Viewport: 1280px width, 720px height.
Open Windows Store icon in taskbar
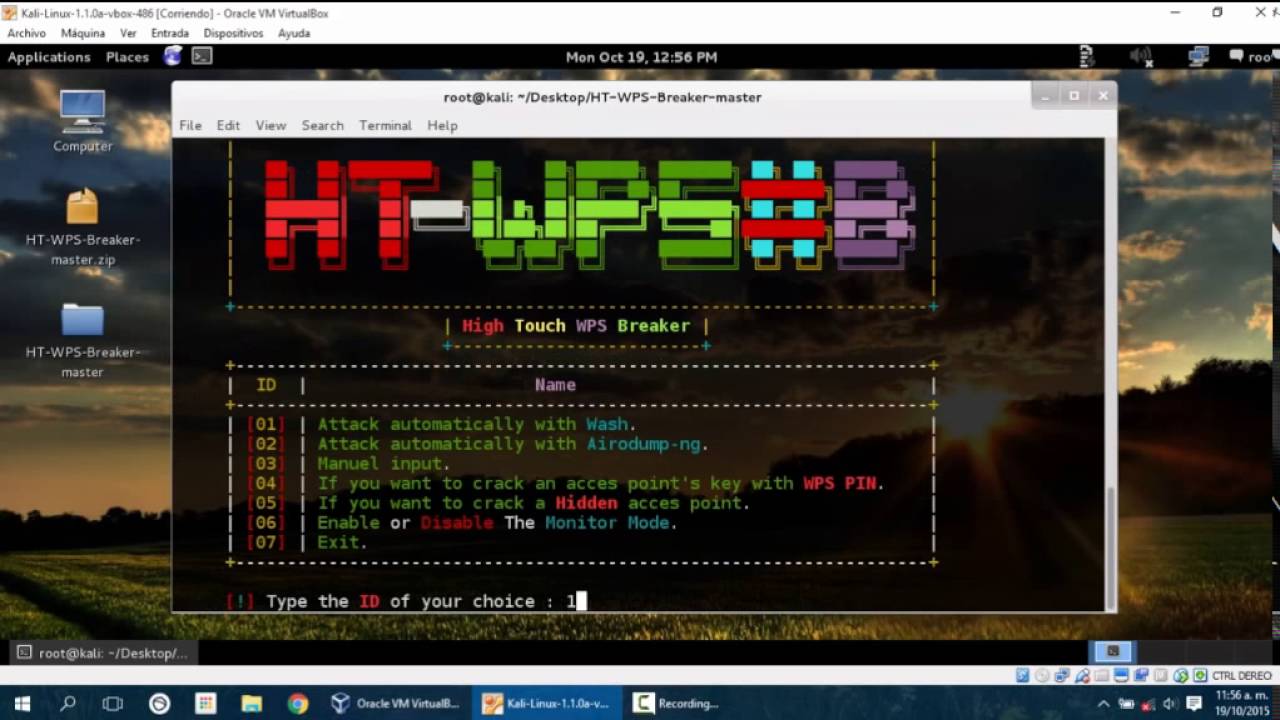coord(205,704)
